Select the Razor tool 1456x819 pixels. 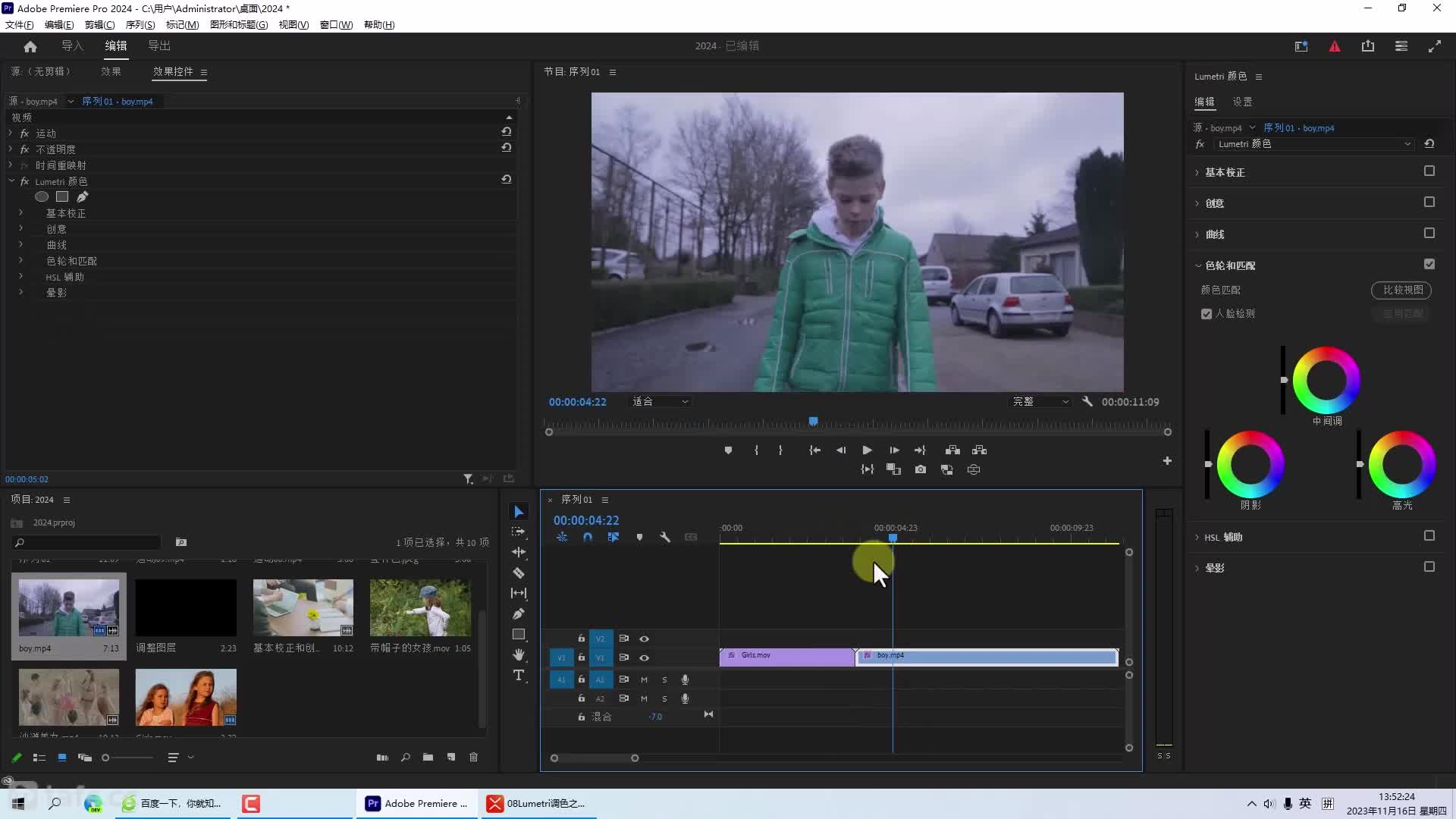(x=519, y=573)
